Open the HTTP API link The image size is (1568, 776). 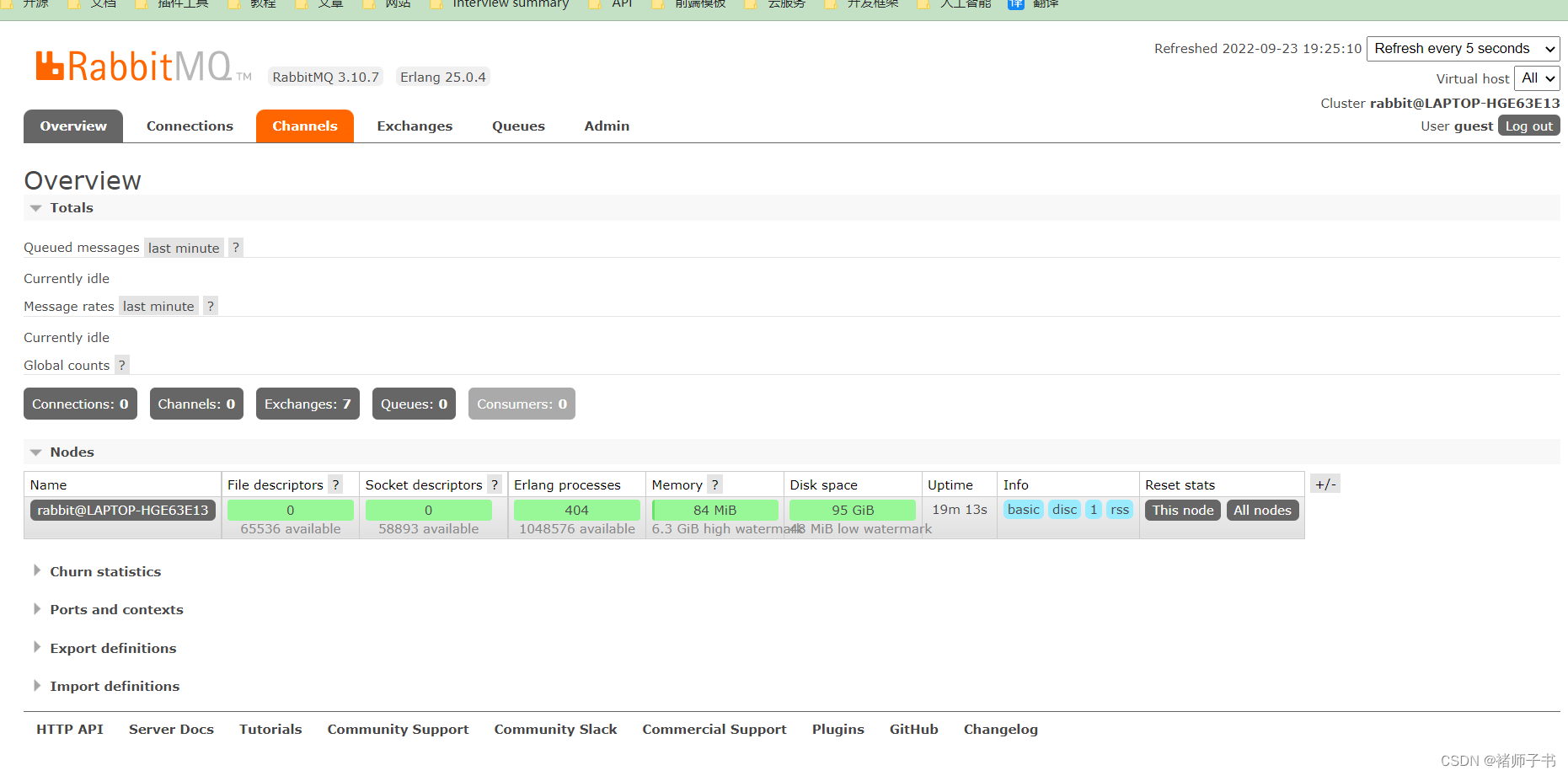point(70,729)
